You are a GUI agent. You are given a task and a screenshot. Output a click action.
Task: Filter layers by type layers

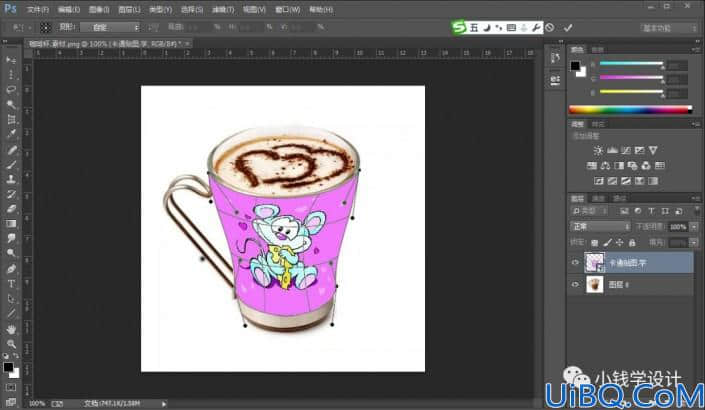pos(651,211)
